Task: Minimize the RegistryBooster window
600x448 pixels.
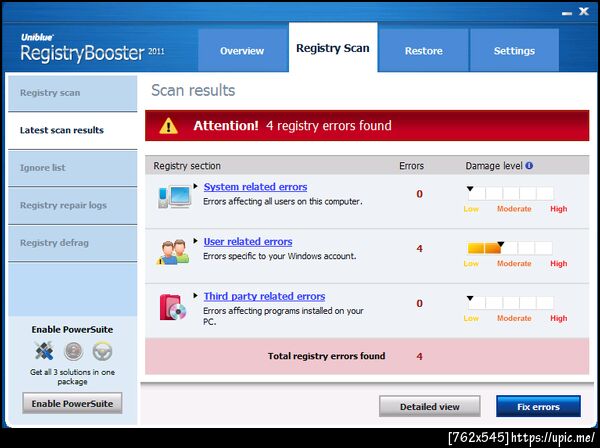Action: point(567,13)
